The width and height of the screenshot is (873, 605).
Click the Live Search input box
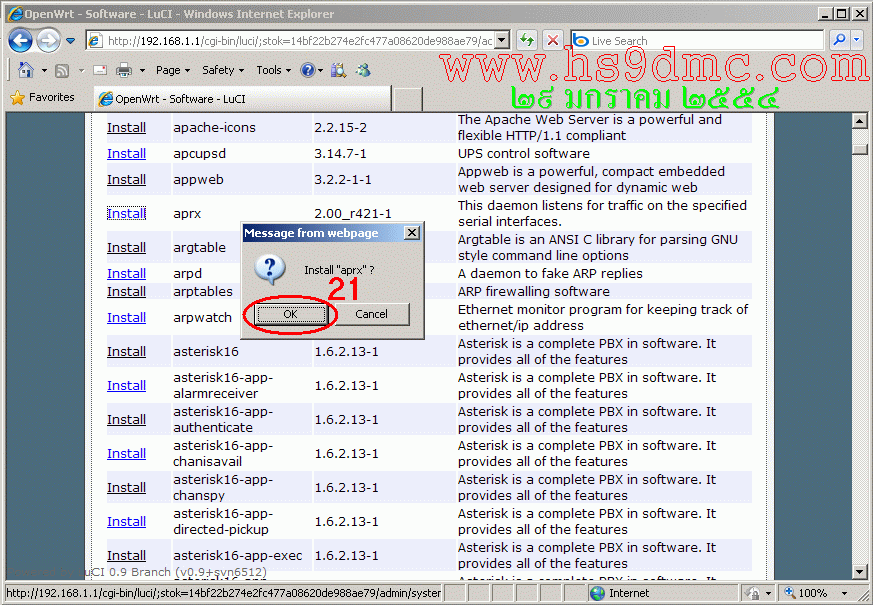(697, 41)
